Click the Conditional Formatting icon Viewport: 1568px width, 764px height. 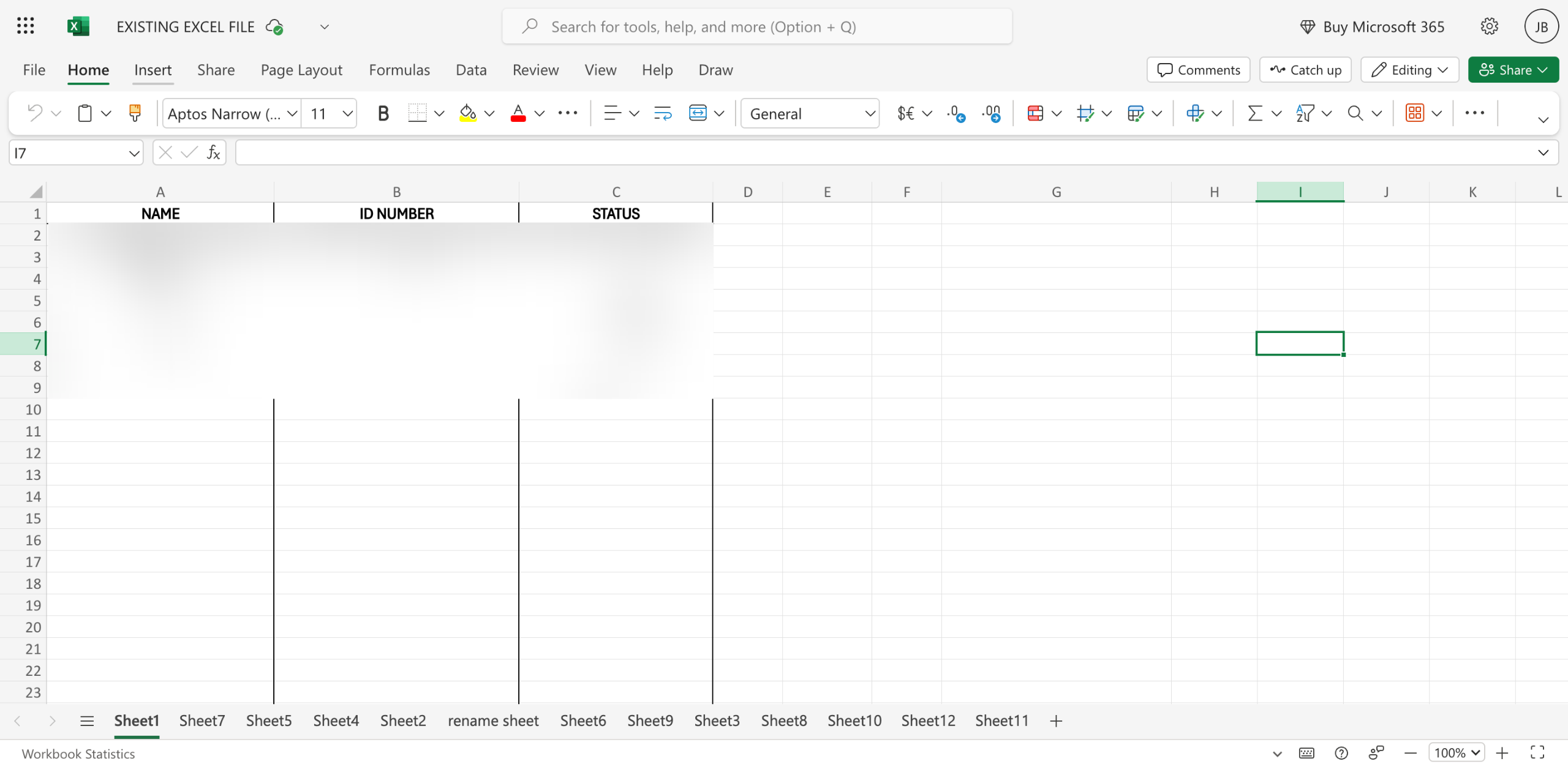1035,113
